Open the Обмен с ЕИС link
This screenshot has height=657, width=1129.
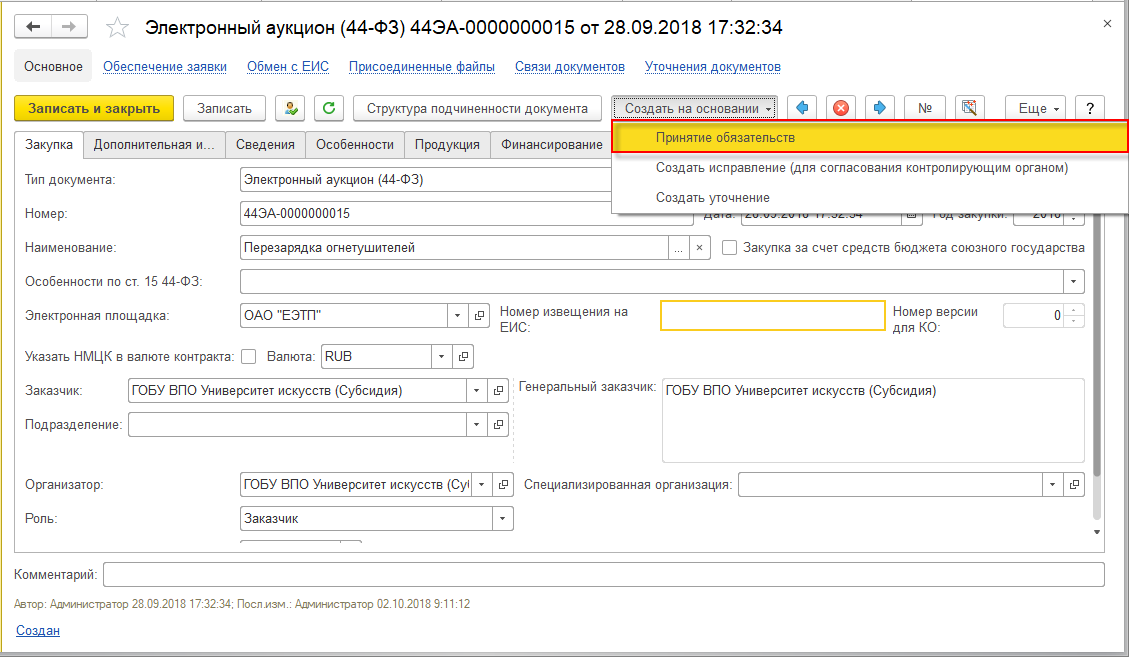coord(288,66)
